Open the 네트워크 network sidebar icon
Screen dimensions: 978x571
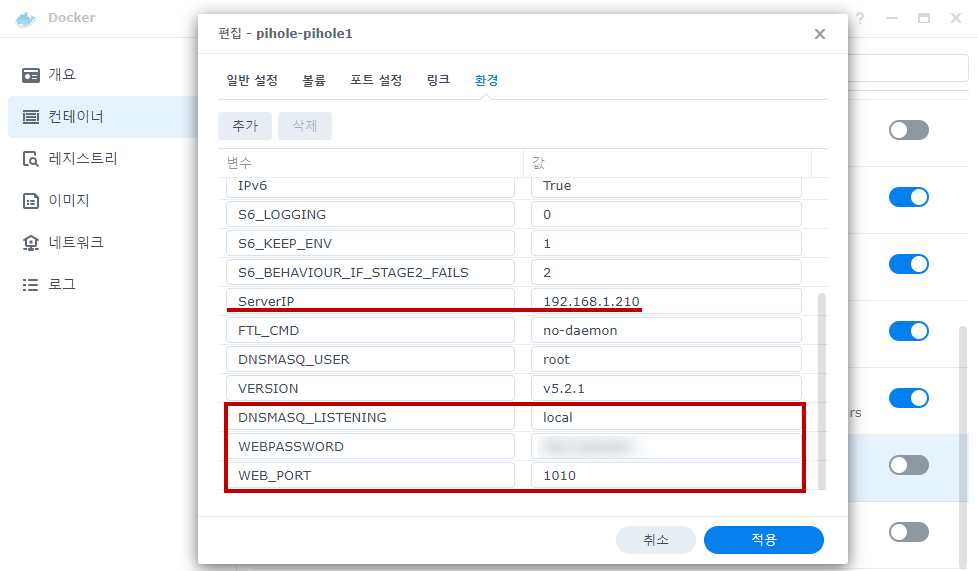[31, 242]
